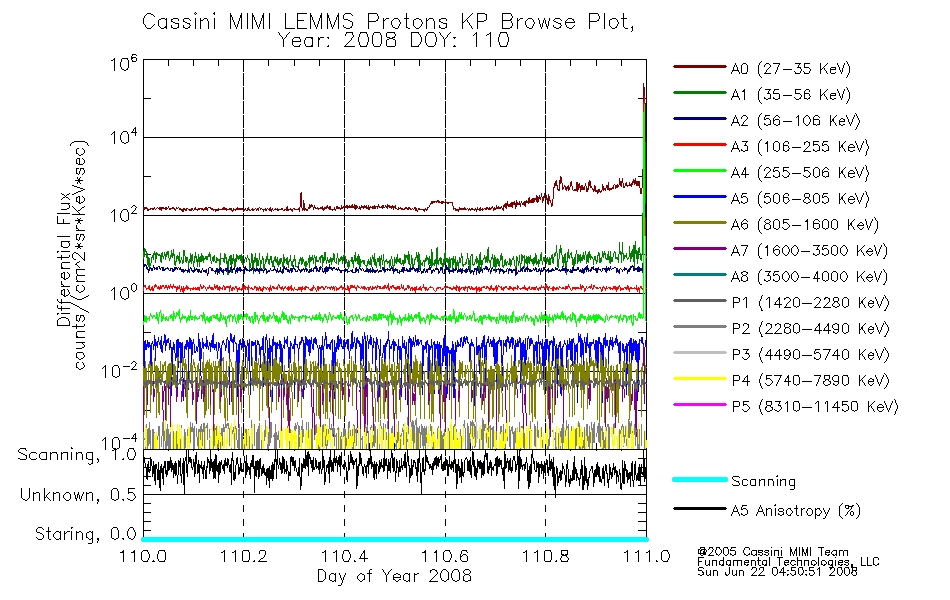Click the 110.8 tick label on x-axis
This screenshot has width=950, height=600.
pos(545,556)
